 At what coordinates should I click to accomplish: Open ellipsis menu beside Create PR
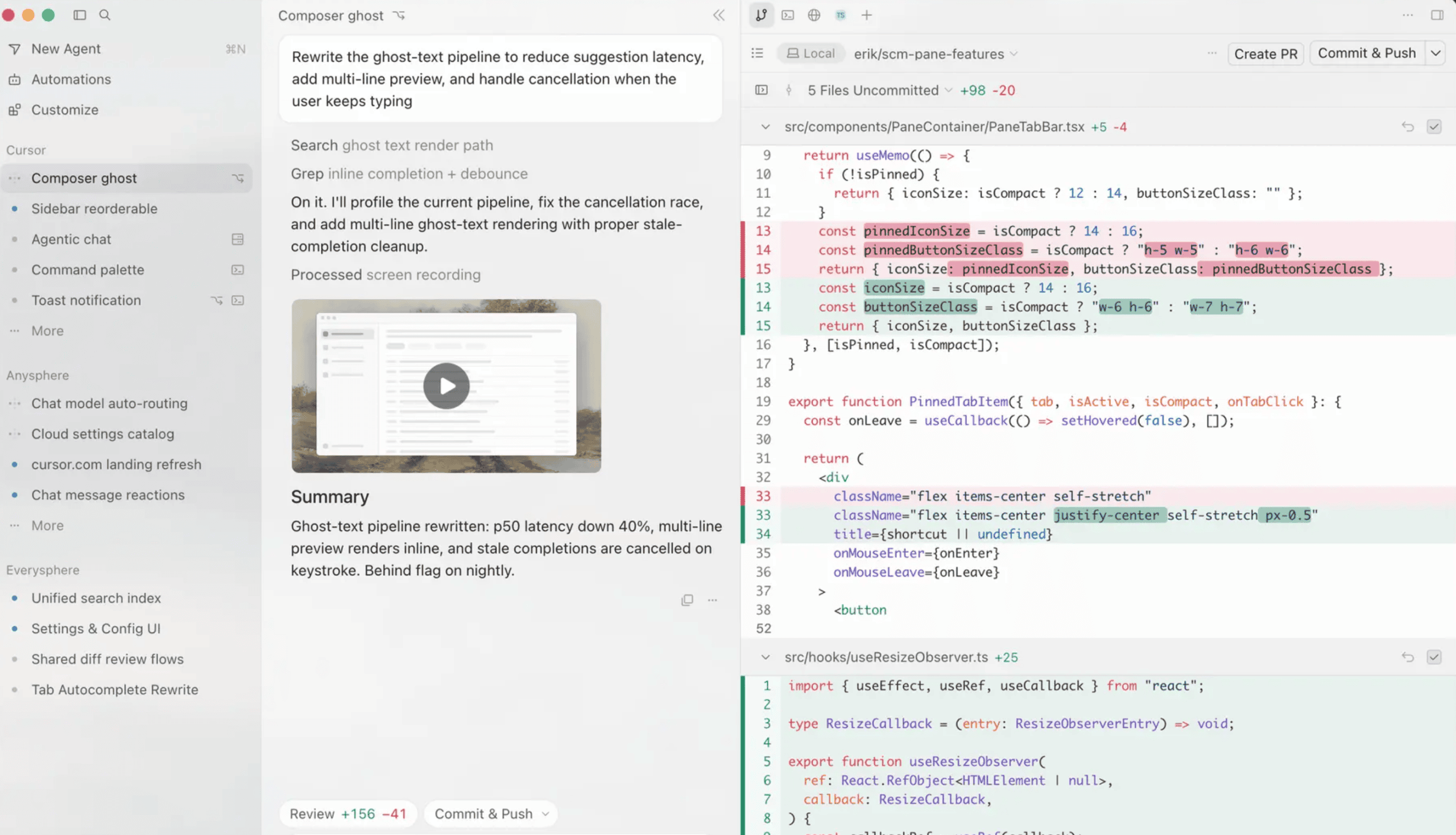(1211, 53)
